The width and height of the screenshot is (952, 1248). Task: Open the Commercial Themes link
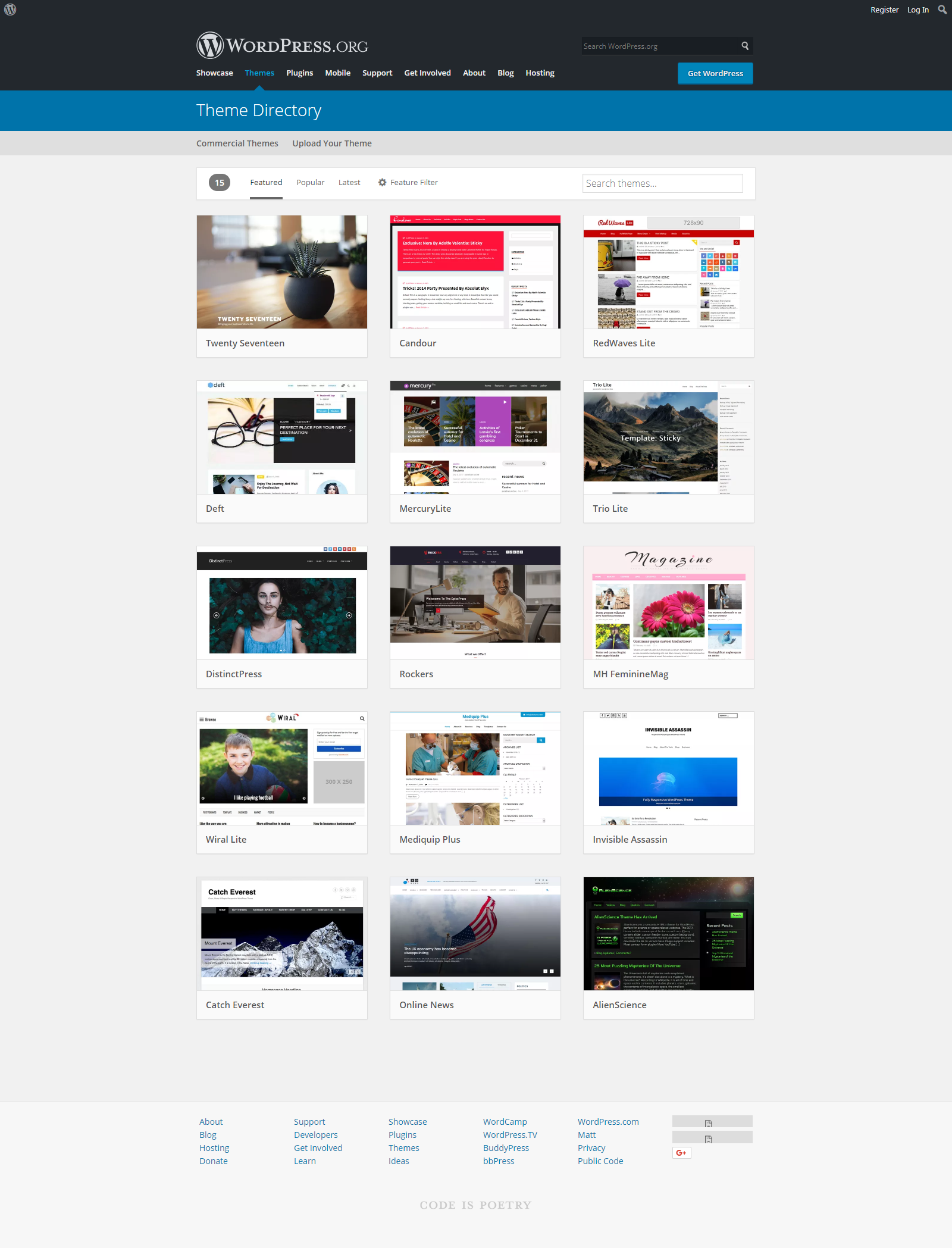pos(237,143)
